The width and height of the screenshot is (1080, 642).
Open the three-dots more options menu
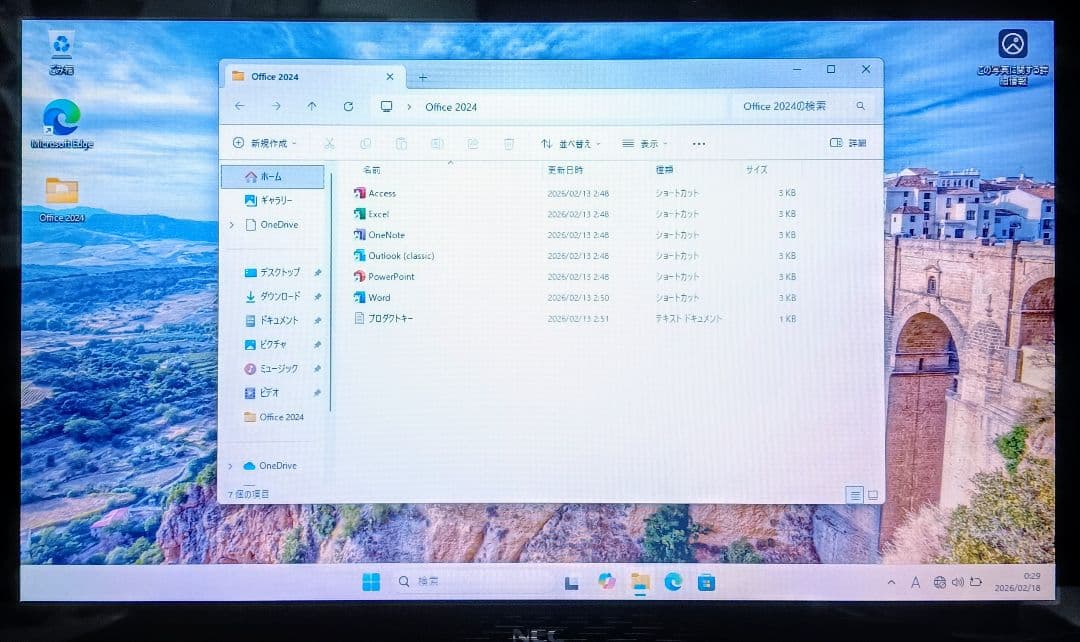[698, 143]
